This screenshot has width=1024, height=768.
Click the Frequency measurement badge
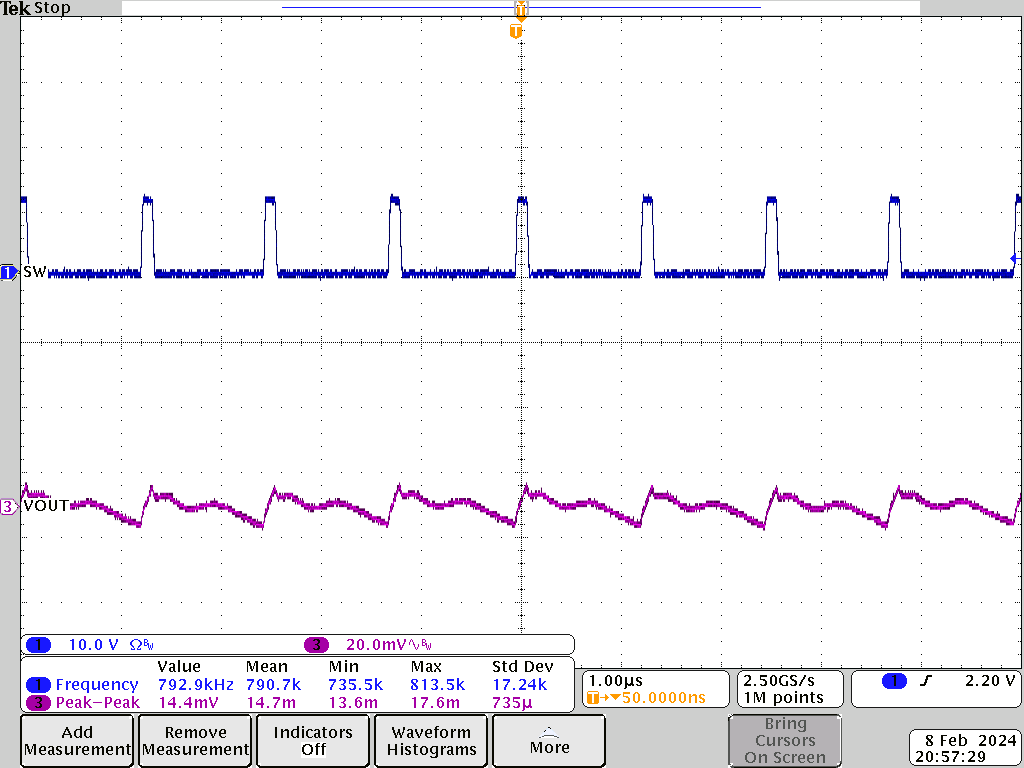pyautogui.click(x=95, y=685)
